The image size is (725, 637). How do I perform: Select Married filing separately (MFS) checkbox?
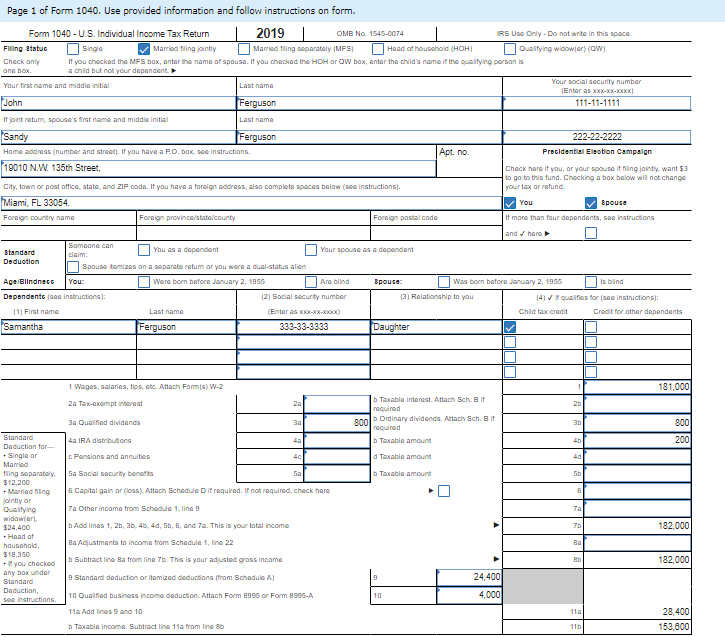(244, 49)
